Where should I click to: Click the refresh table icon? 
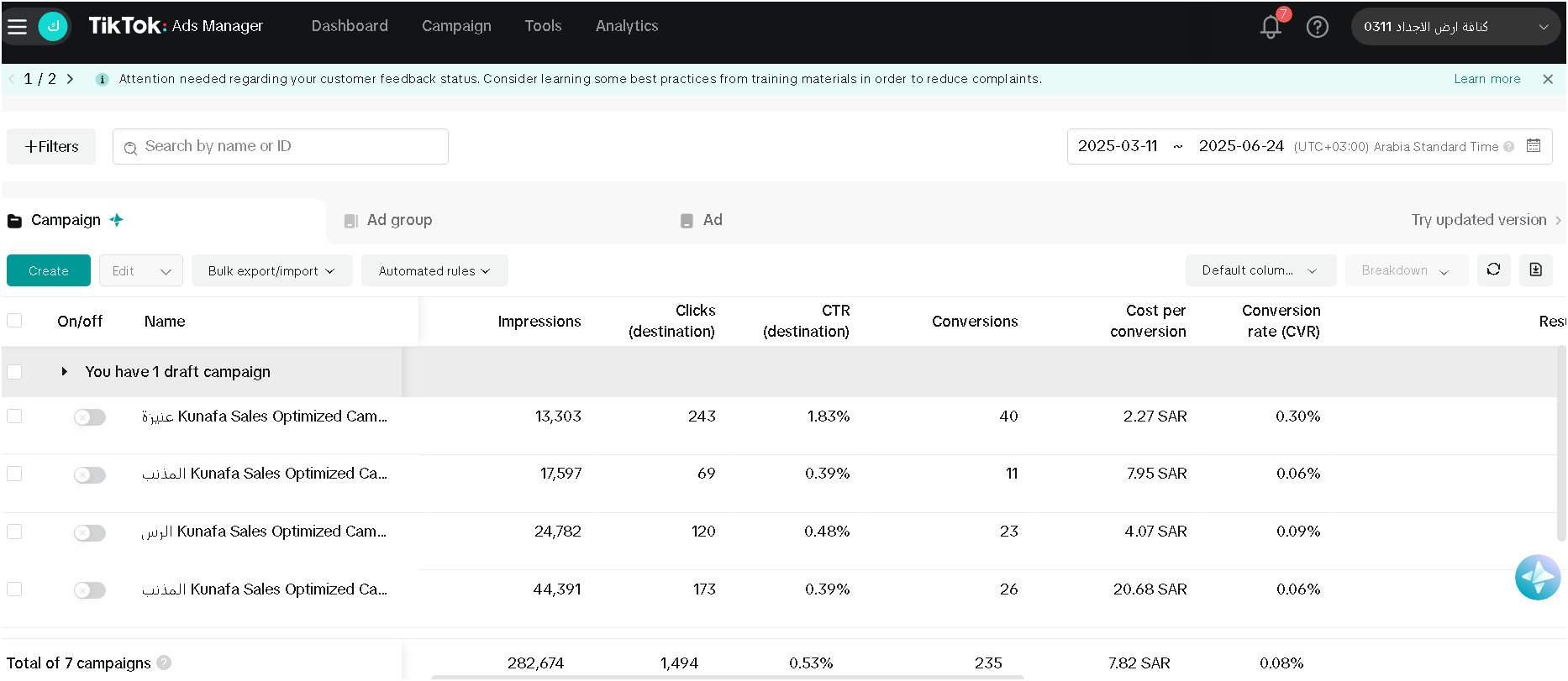tap(1494, 270)
